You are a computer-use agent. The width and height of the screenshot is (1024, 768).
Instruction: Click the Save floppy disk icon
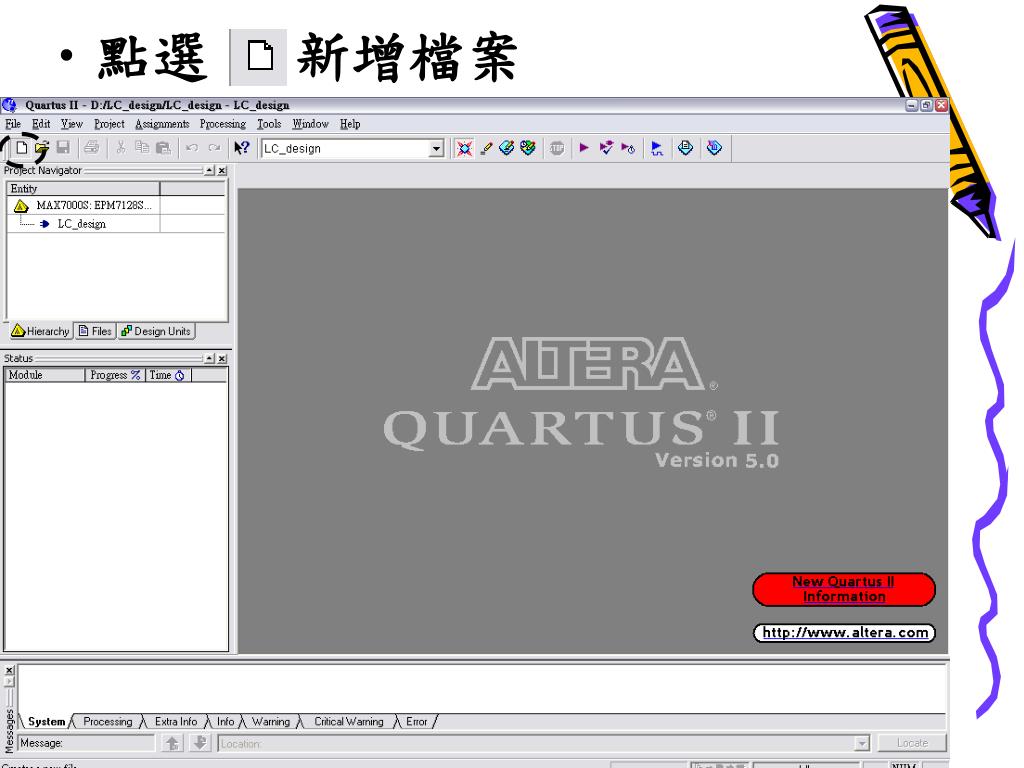pyautogui.click(x=63, y=148)
